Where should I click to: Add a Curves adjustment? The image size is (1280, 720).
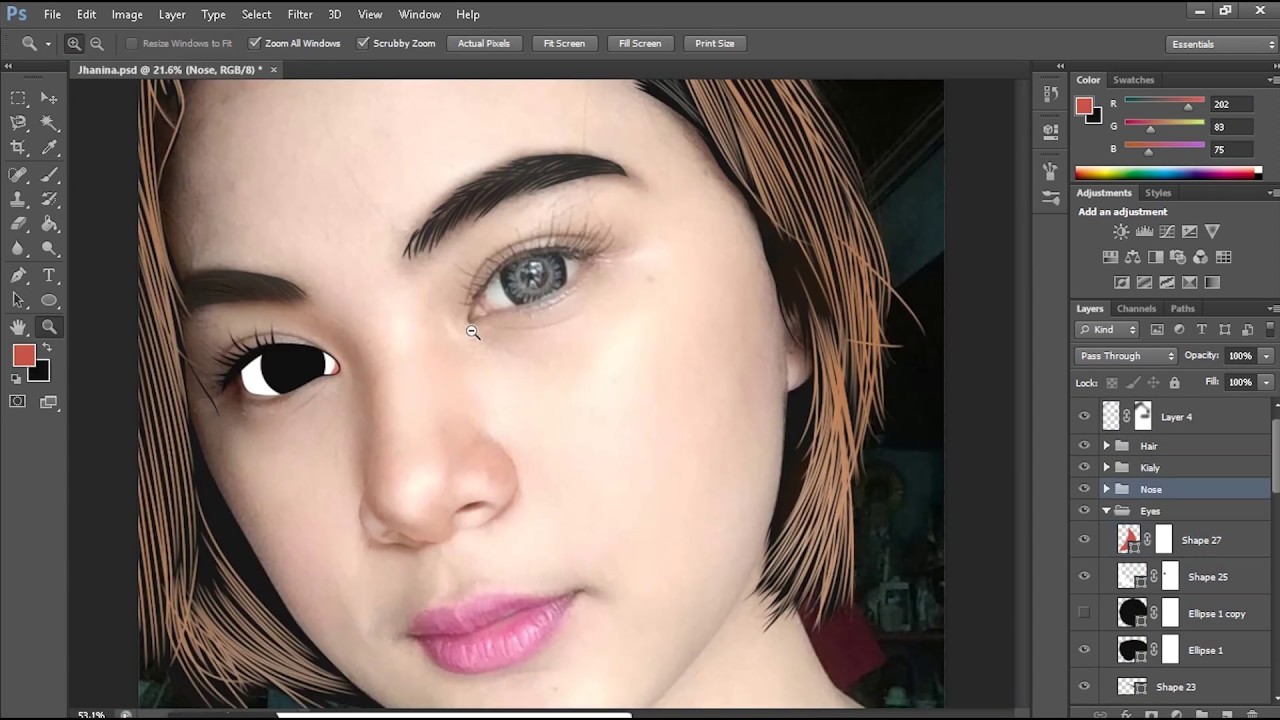(x=1167, y=232)
